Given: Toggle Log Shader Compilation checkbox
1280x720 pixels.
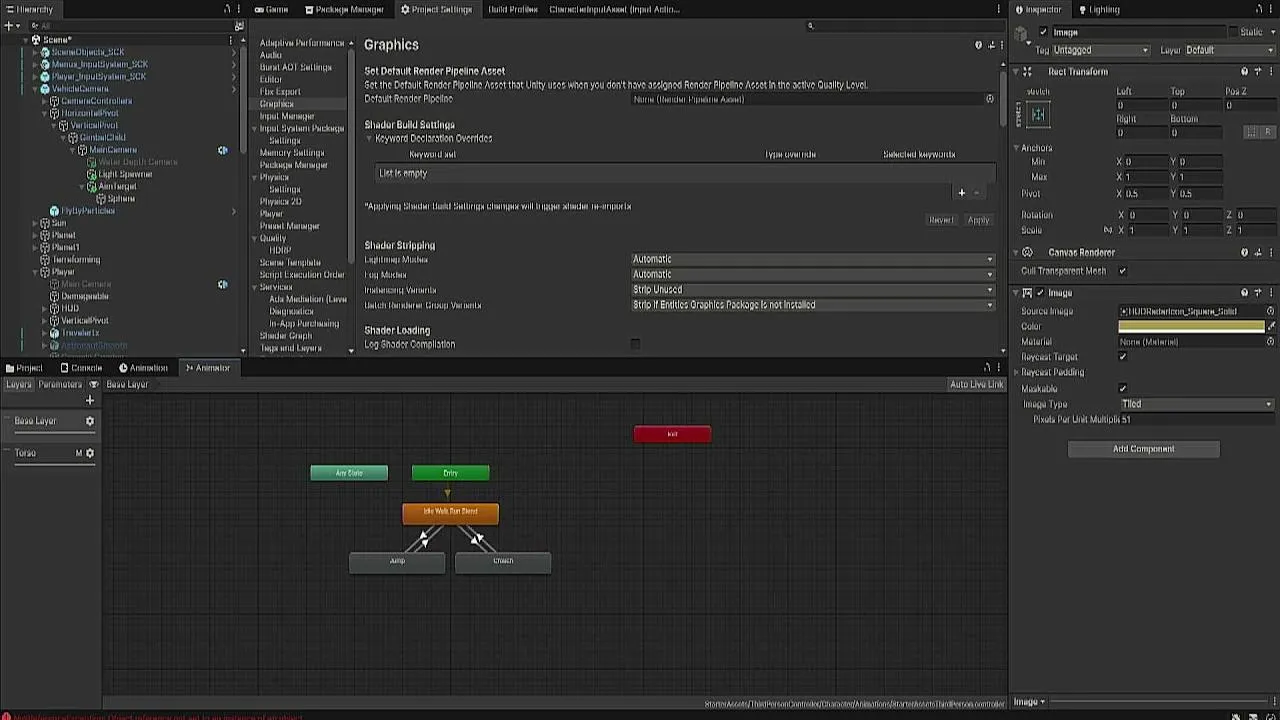Looking at the screenshot, I should pyautogui.click(x=635, y=344).
